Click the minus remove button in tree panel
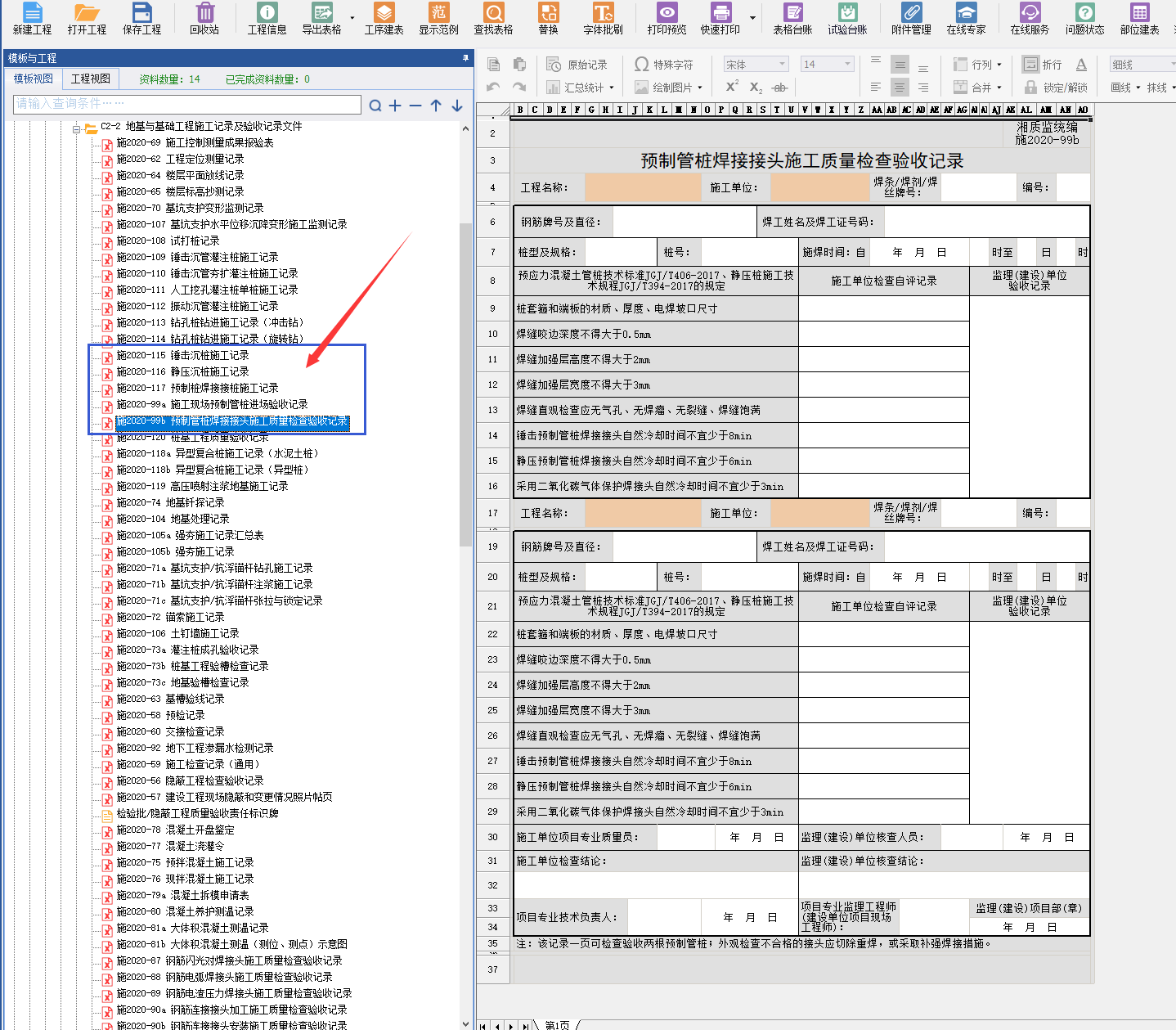This screenshot has width=1176, height=1030. click(415, 105)
